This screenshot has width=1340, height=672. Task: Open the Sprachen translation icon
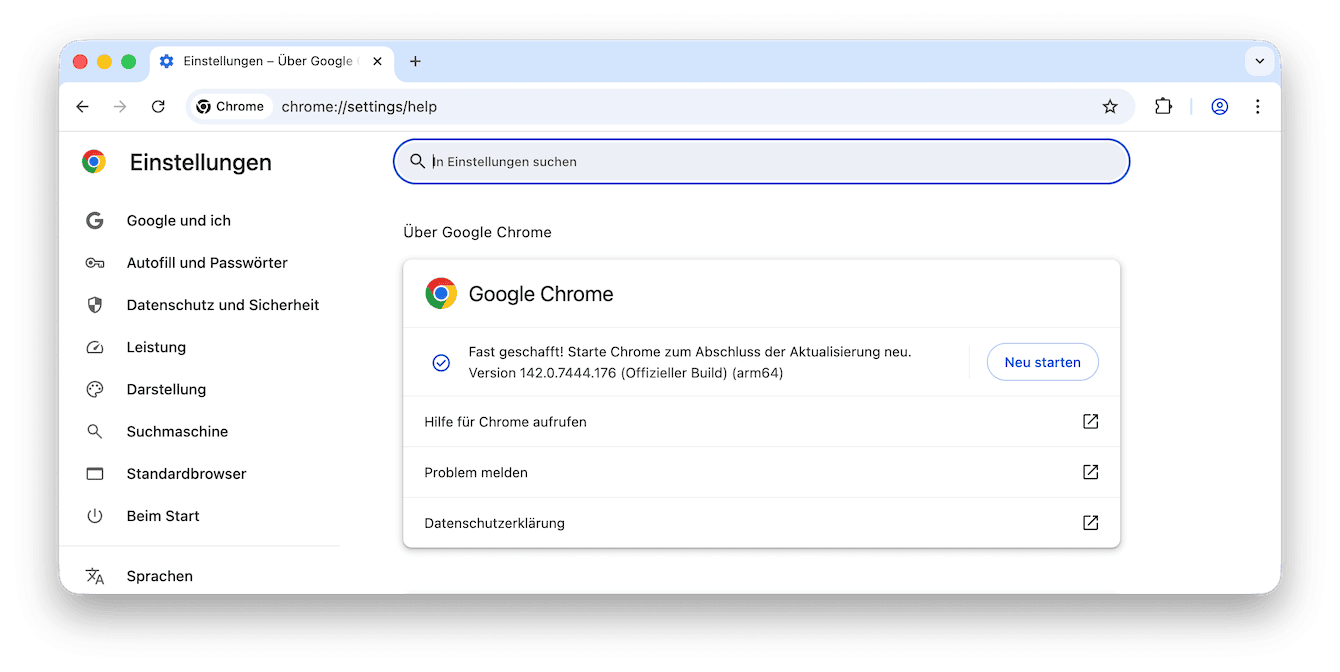(94, 575)
